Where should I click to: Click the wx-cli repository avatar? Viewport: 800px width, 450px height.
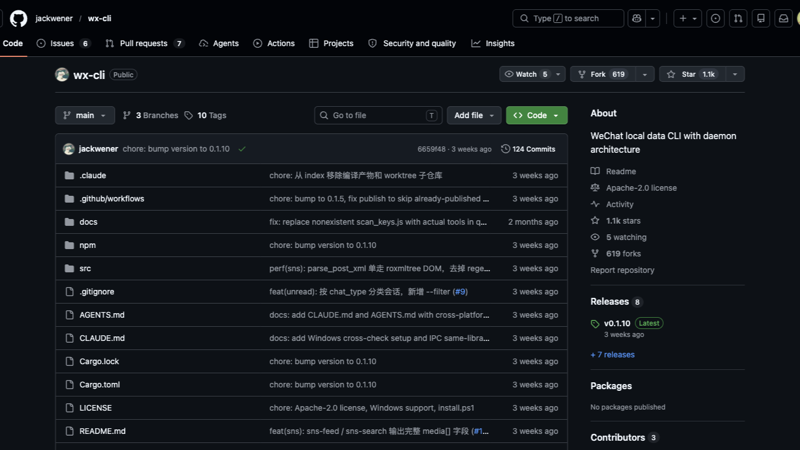(62, 74)
